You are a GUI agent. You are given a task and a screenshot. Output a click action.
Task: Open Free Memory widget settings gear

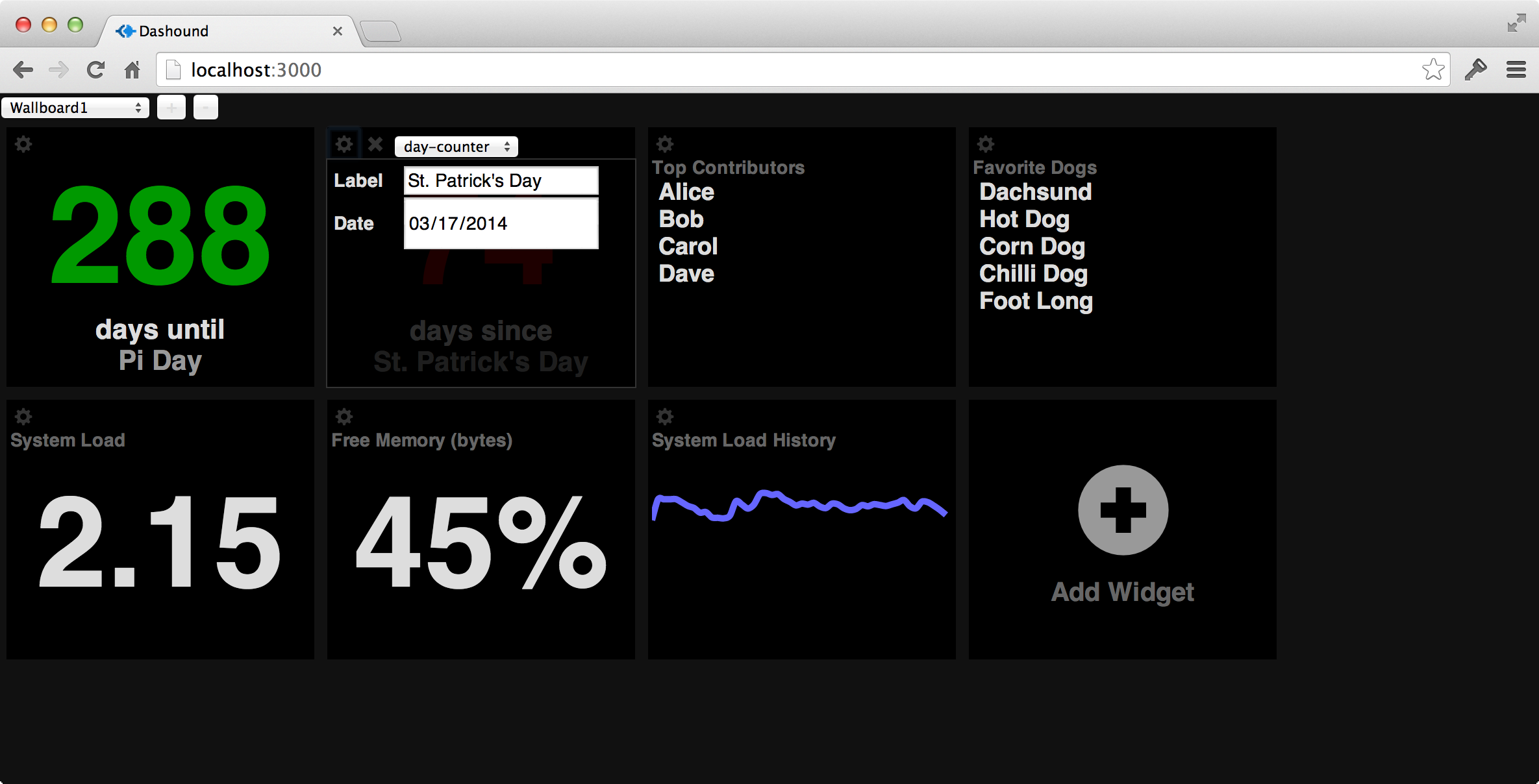tap(344, 416)
